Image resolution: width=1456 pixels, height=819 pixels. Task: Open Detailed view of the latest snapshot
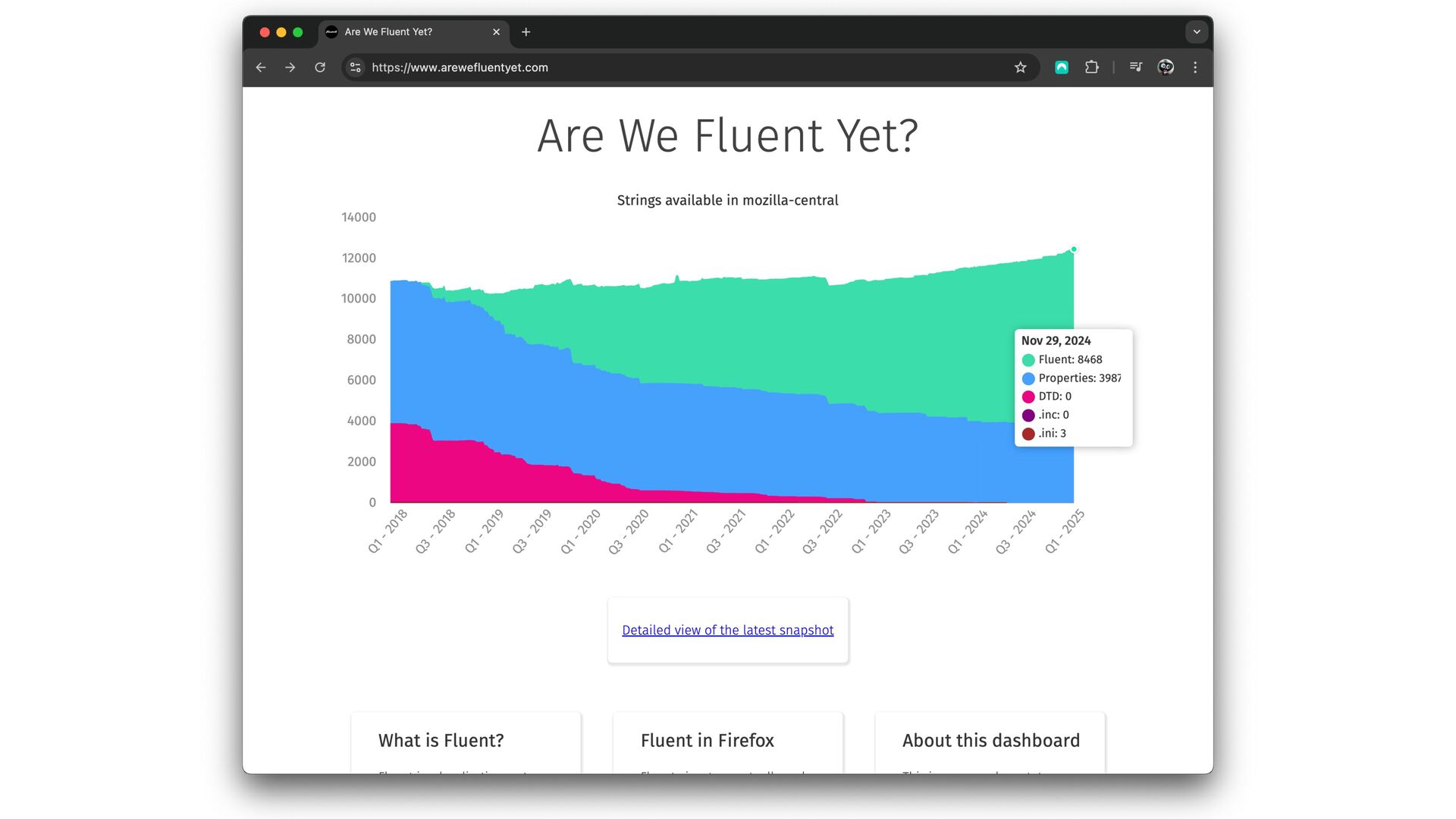click(x=727, y=630)
